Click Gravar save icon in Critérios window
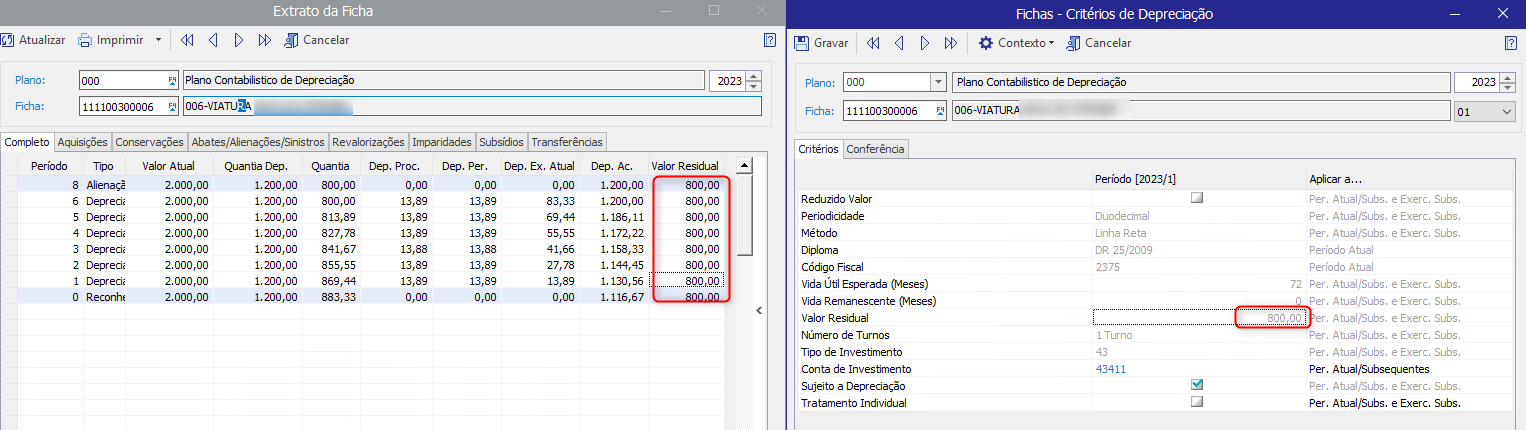Screen dimensions: 1526x430 click(802, 43)
